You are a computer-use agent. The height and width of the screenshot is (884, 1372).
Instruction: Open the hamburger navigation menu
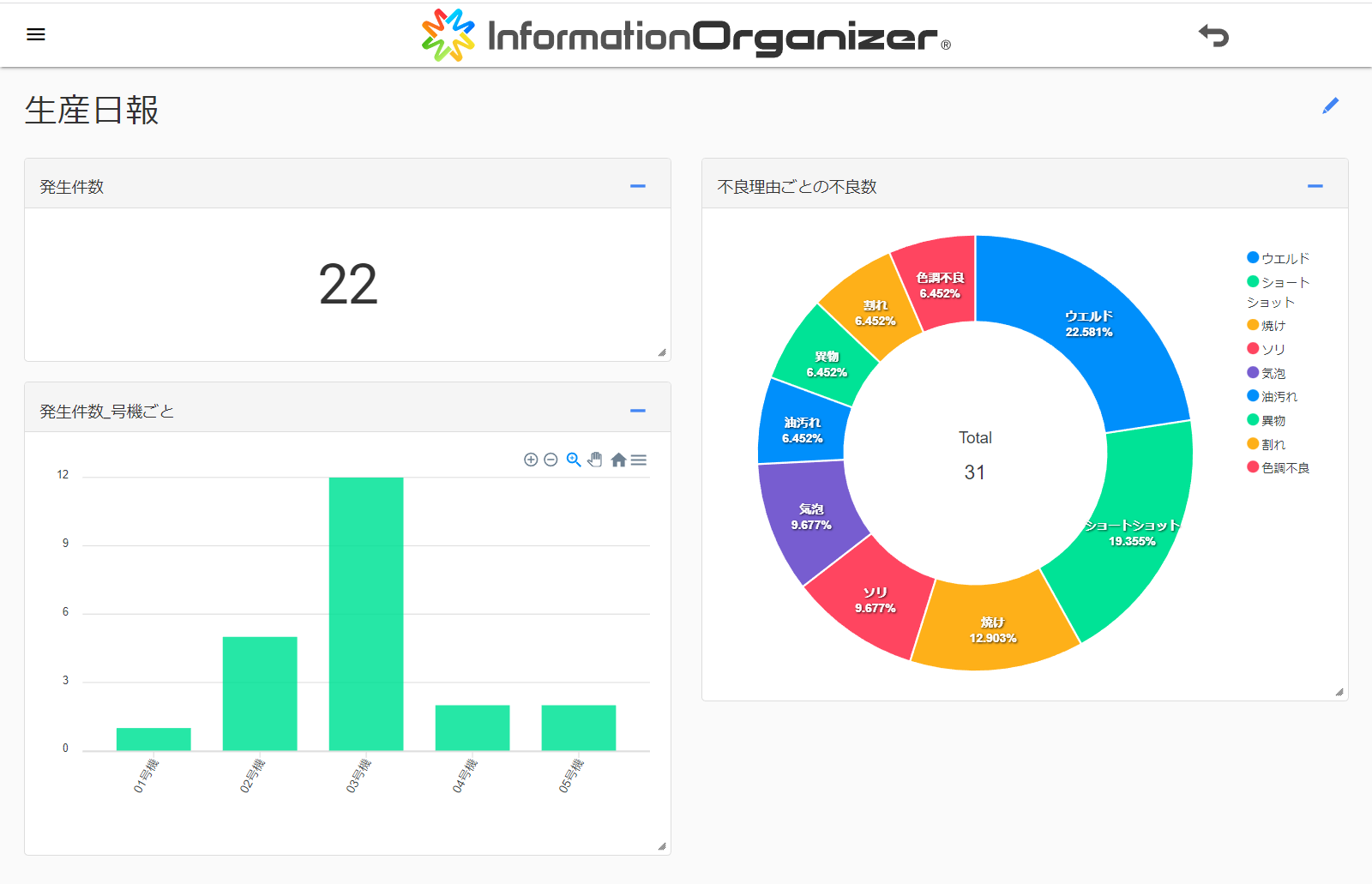pos(36,34)
